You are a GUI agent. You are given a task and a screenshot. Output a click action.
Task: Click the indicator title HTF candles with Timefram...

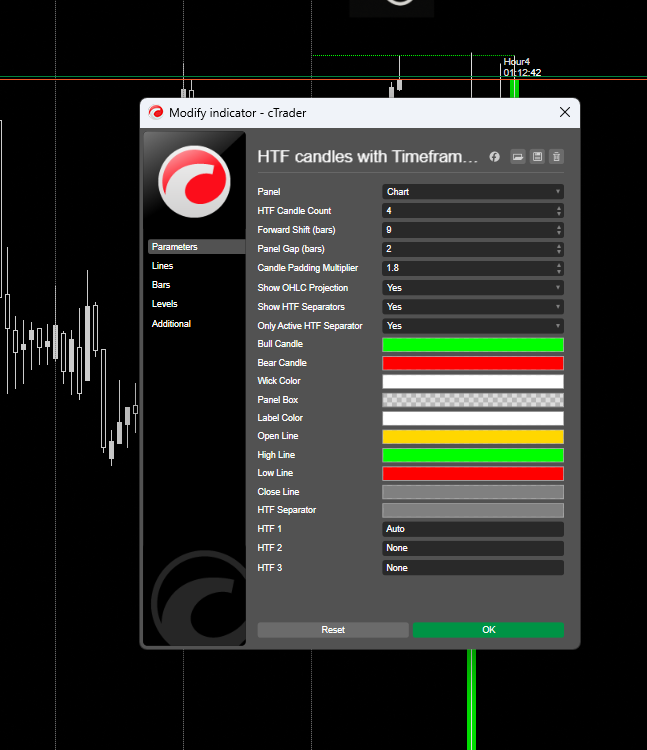pyautogui.click(x=367, y=156)
